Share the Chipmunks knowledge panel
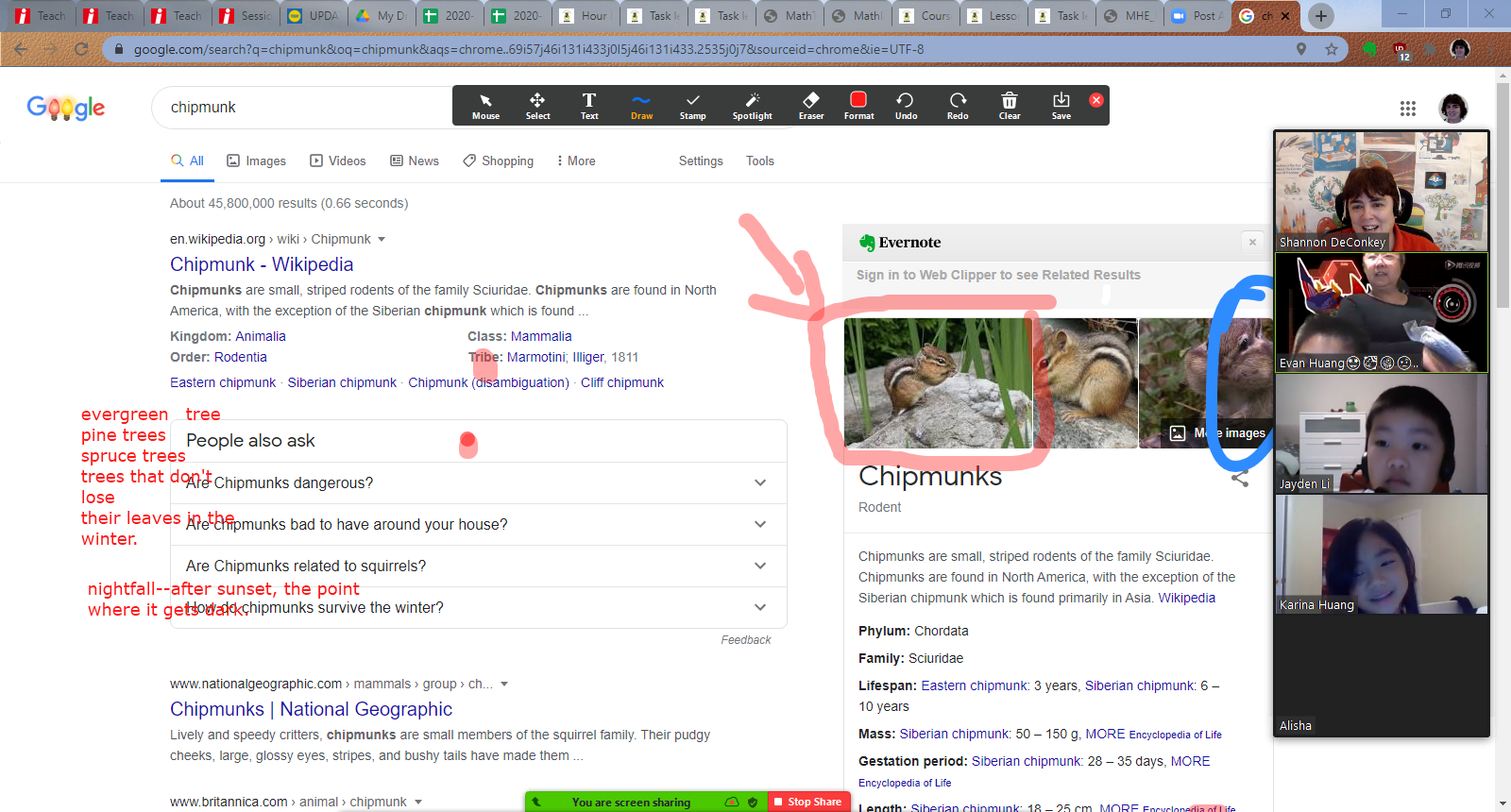The image size is (1511, 812). pyautogui.click(x=1240, y=478)
